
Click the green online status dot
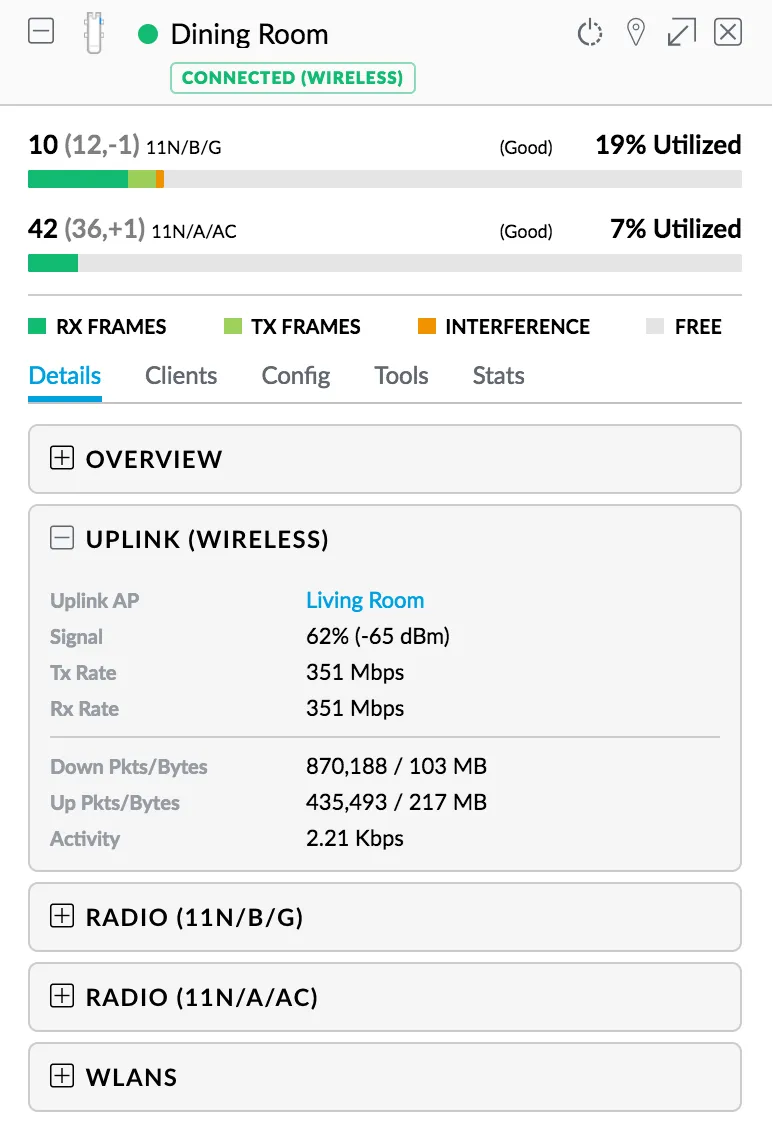(x=148, y=34)
